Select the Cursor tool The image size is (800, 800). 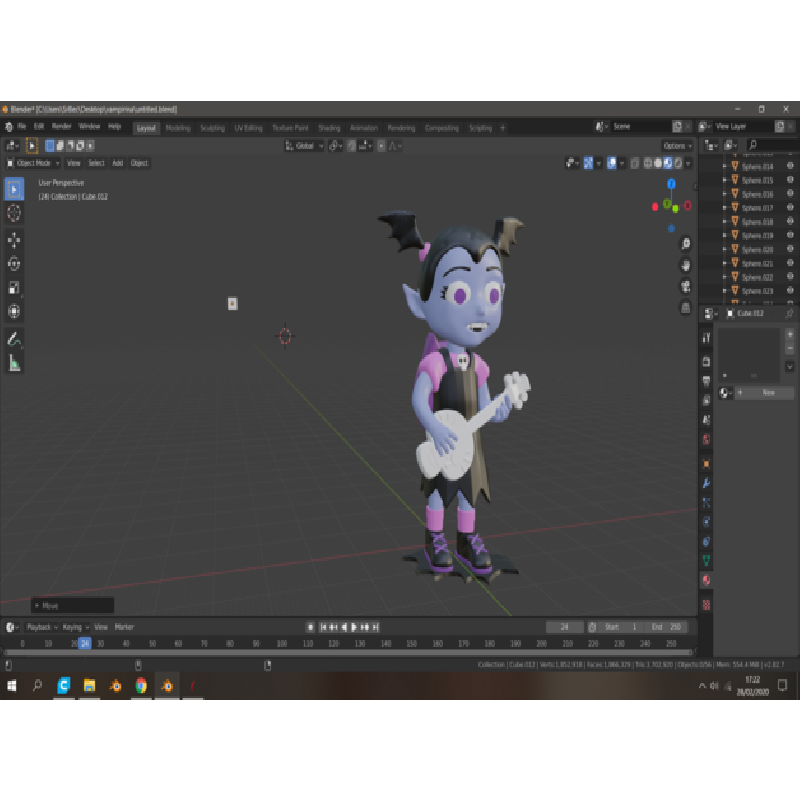(14, 213)
